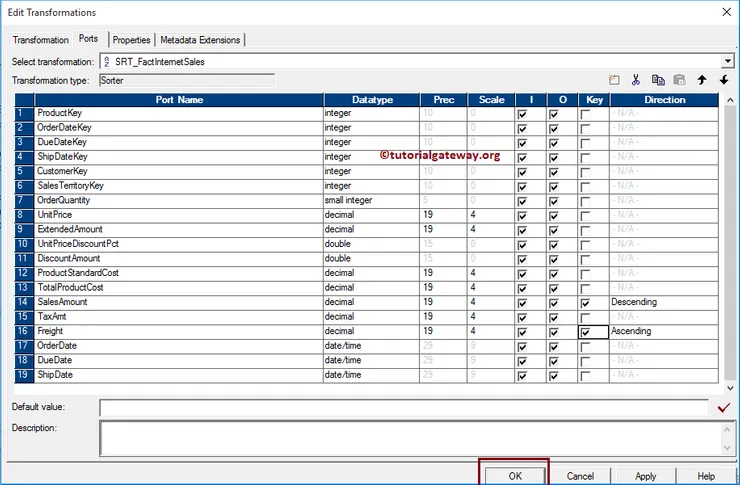Switch to the Transformation tab
This screenshot has height=485, width=740.
[x=41, y=40]
